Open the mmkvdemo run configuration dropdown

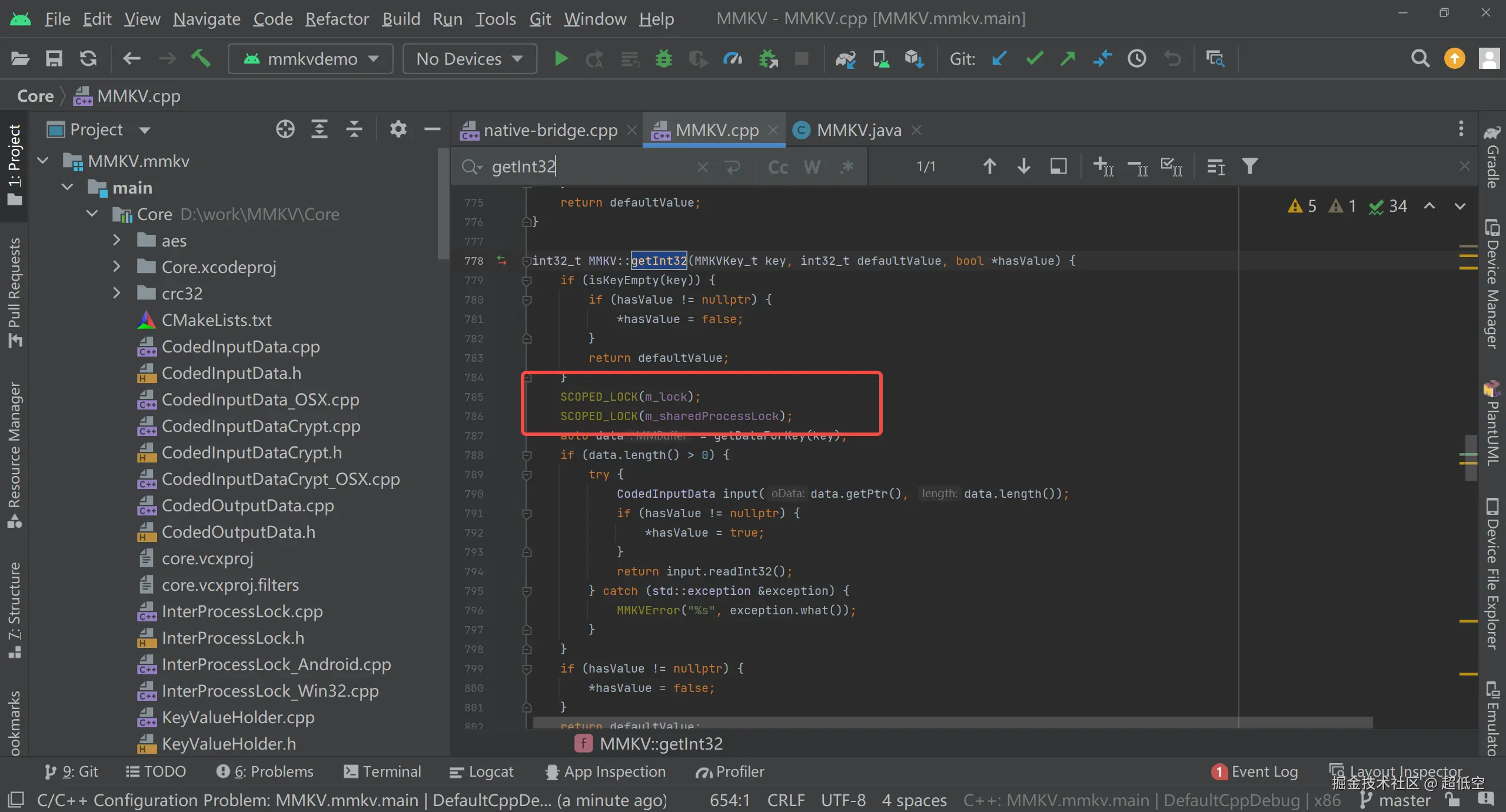[x=311, y=59]
